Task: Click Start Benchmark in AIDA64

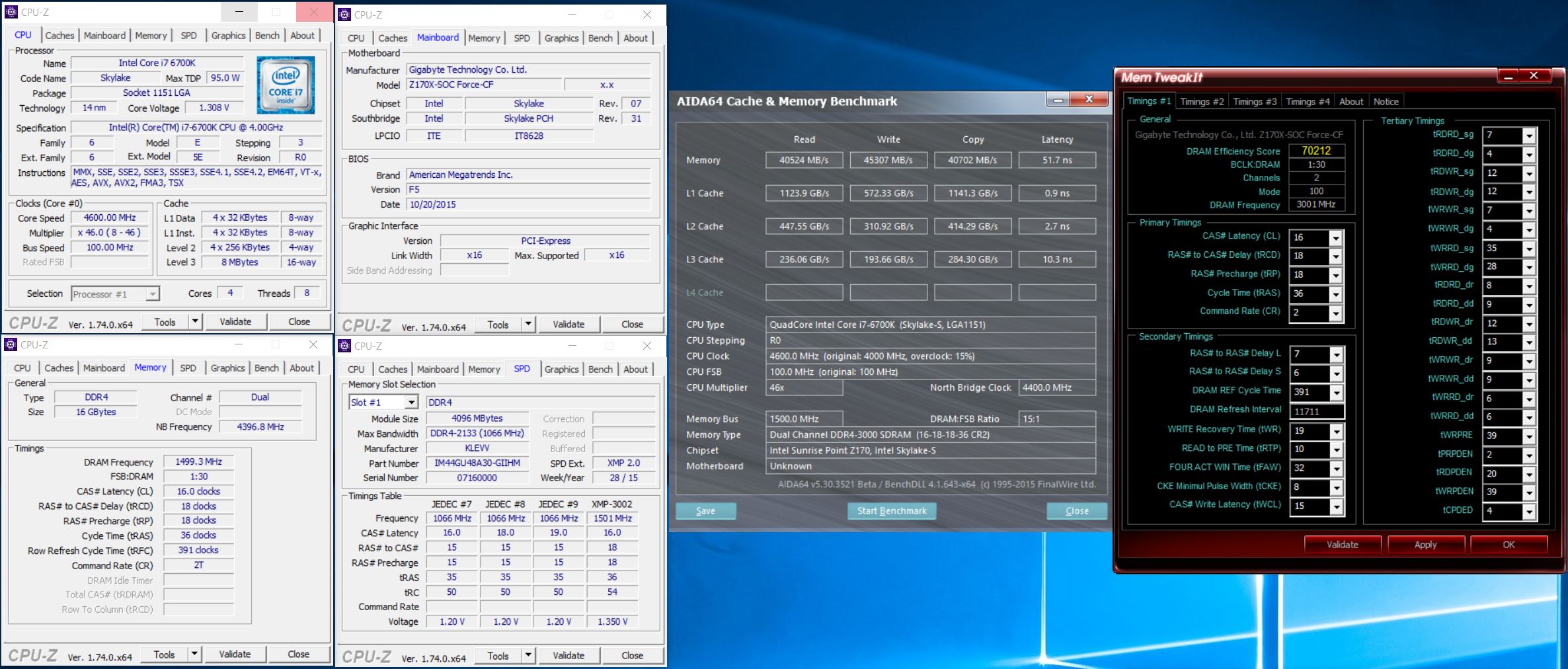Action: coord(892,511)
